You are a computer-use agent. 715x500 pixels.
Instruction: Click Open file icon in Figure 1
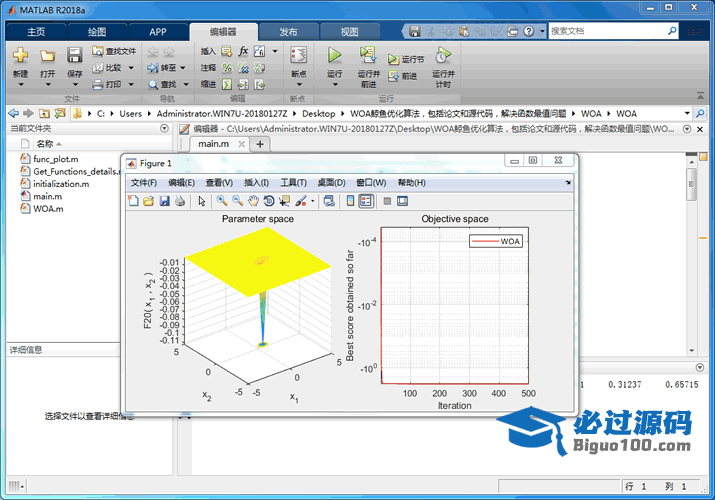pyautogui.click(x=149, y=201)
